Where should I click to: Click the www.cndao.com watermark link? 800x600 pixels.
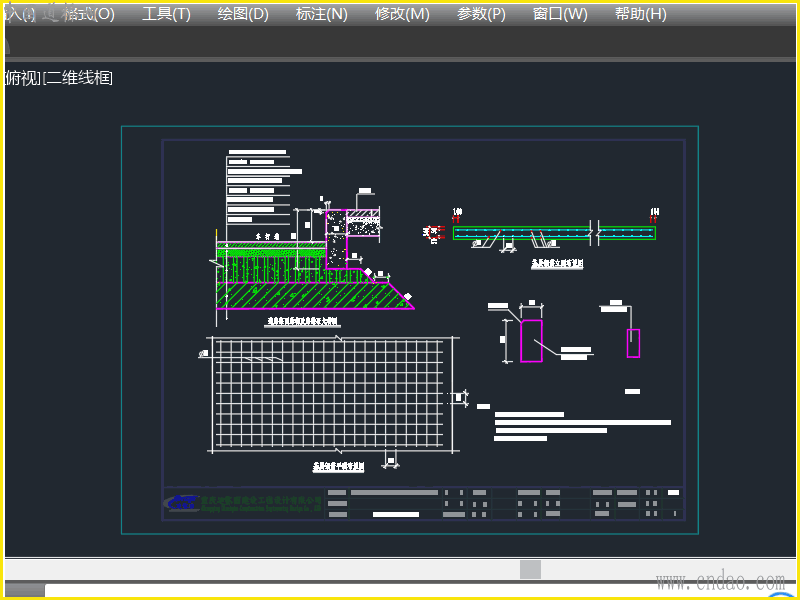coord(719,580)
